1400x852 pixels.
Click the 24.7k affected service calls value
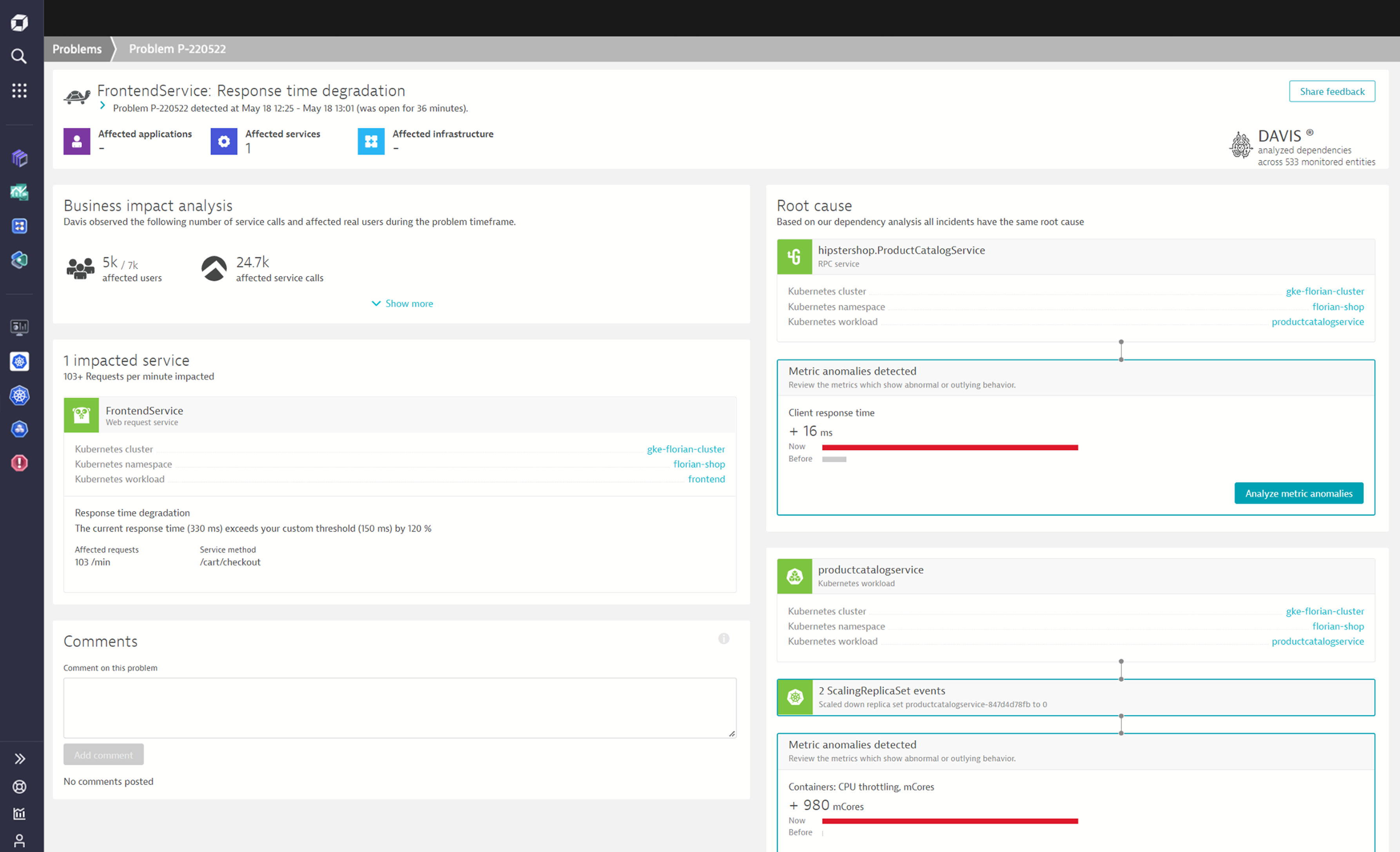(x=252, y=262)
